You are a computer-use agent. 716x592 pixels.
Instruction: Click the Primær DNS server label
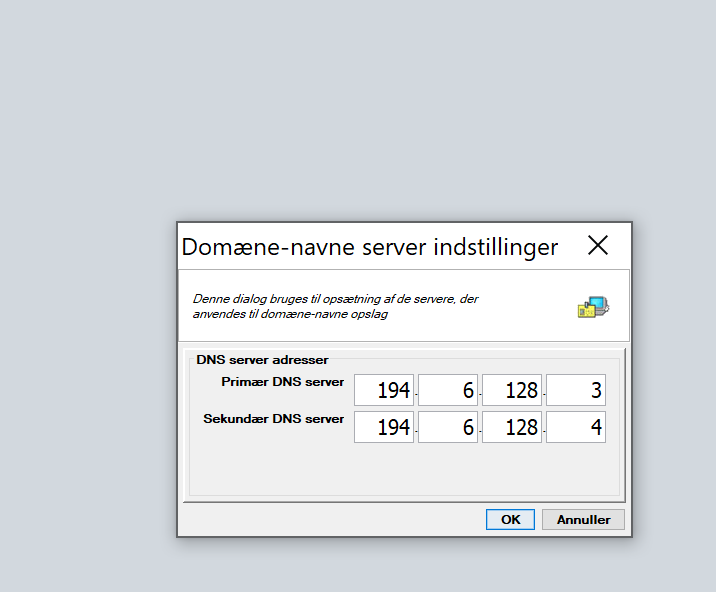coord(283,382)
